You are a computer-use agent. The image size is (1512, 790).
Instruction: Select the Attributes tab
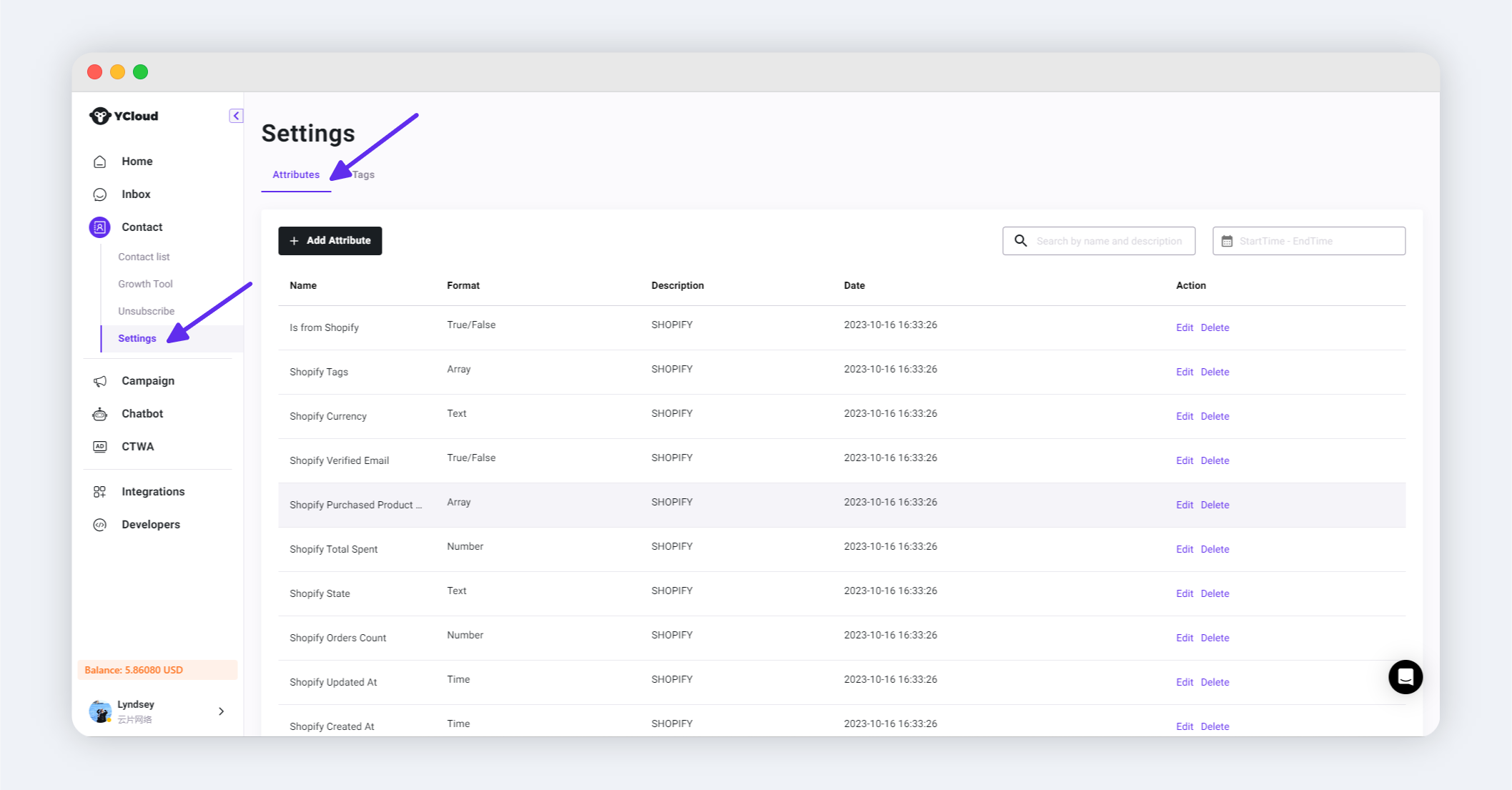(x=296, y=174)
